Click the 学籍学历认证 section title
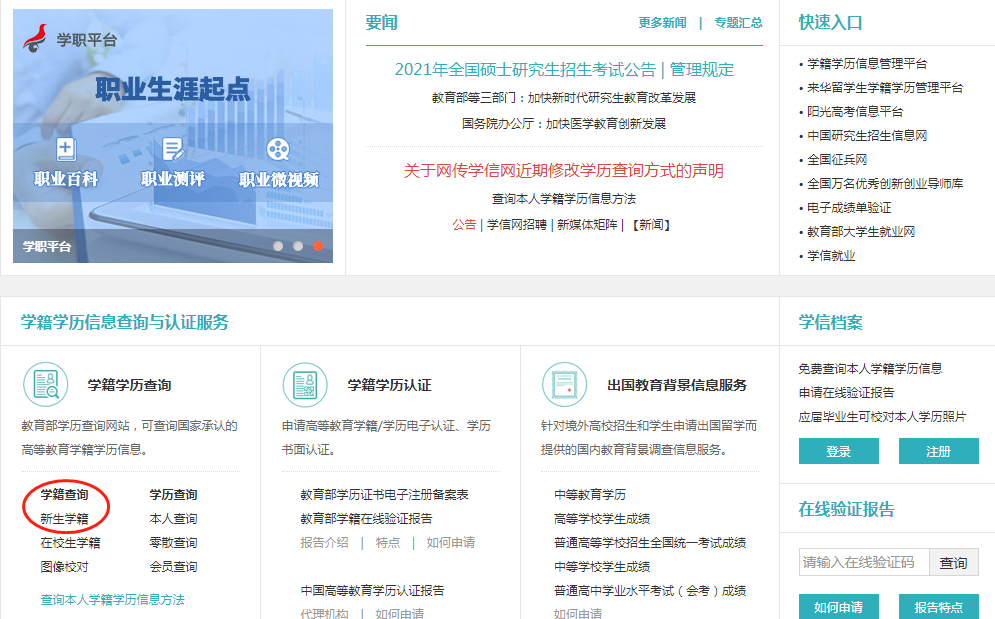This screenshot has width=995, height=619. (389, 385)
